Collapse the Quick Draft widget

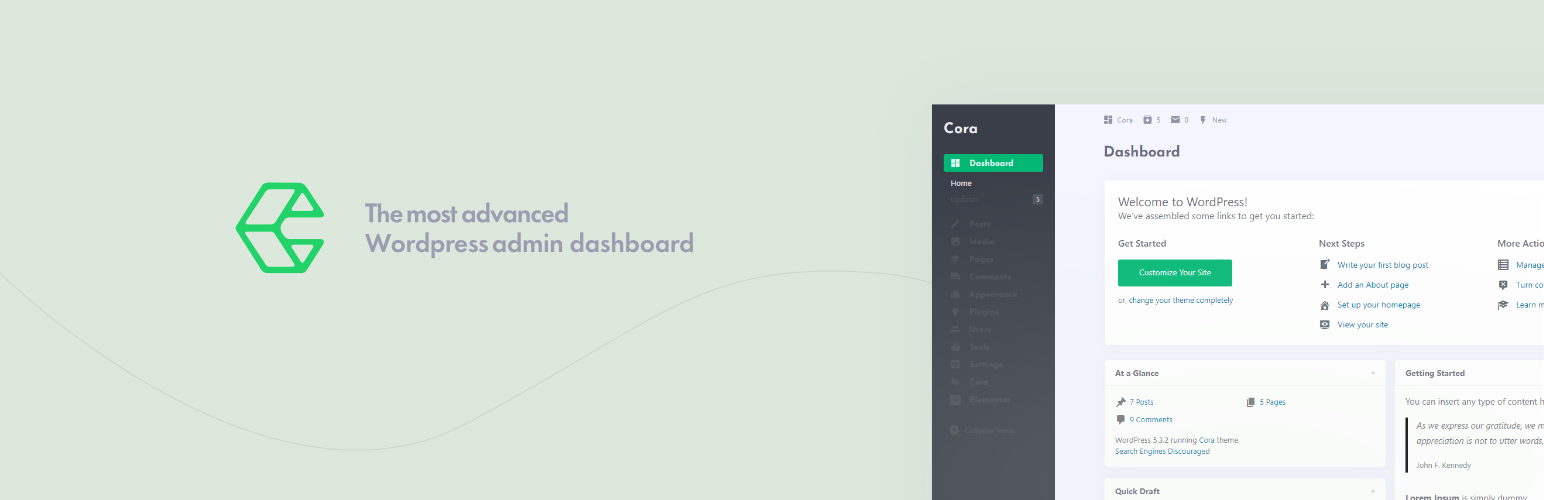click(x=1373, y=491)
